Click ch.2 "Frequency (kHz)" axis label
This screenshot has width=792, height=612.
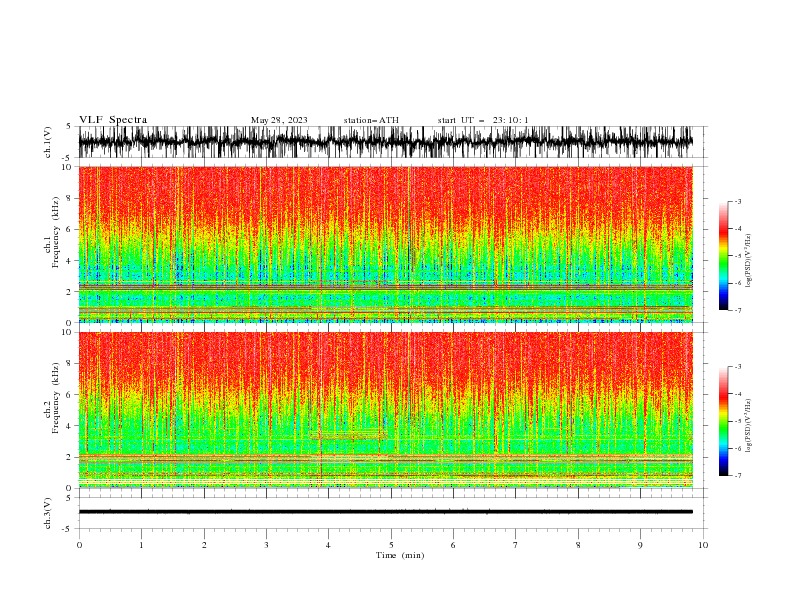[55, 398]
